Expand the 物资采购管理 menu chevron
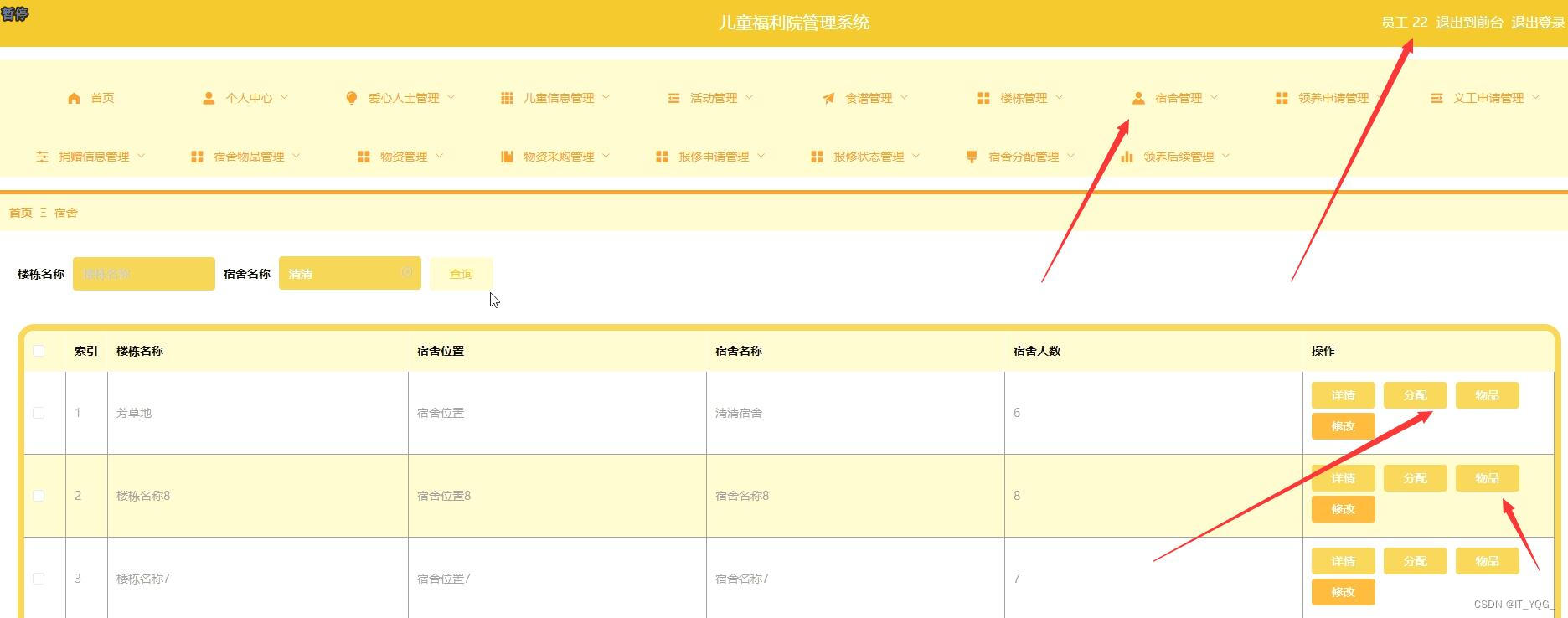 606,156
